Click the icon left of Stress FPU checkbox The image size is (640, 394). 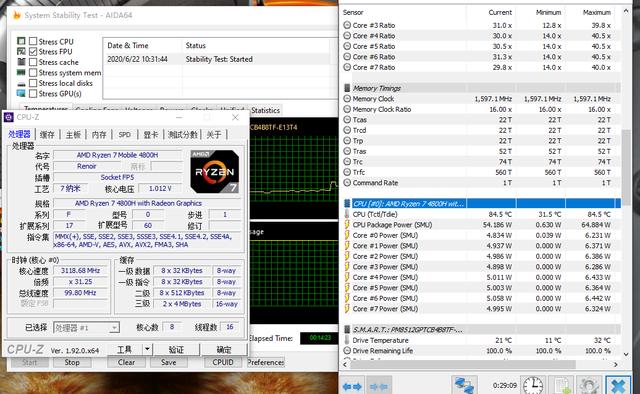click(x=21, y=51)
